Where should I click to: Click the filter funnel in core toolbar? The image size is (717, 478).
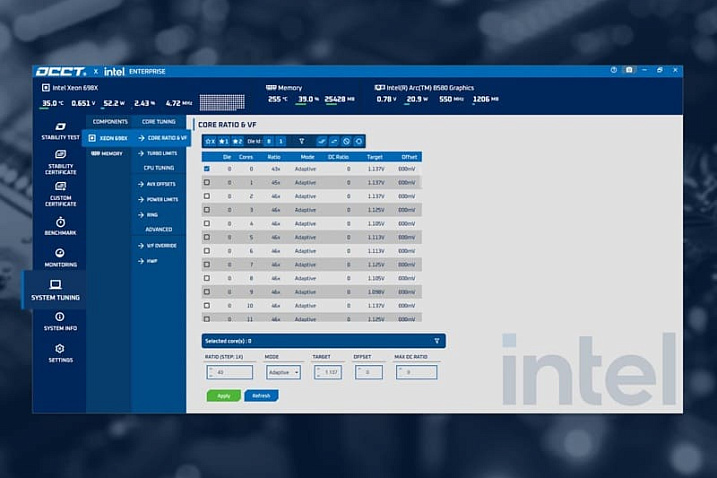(x=301, y=141)
